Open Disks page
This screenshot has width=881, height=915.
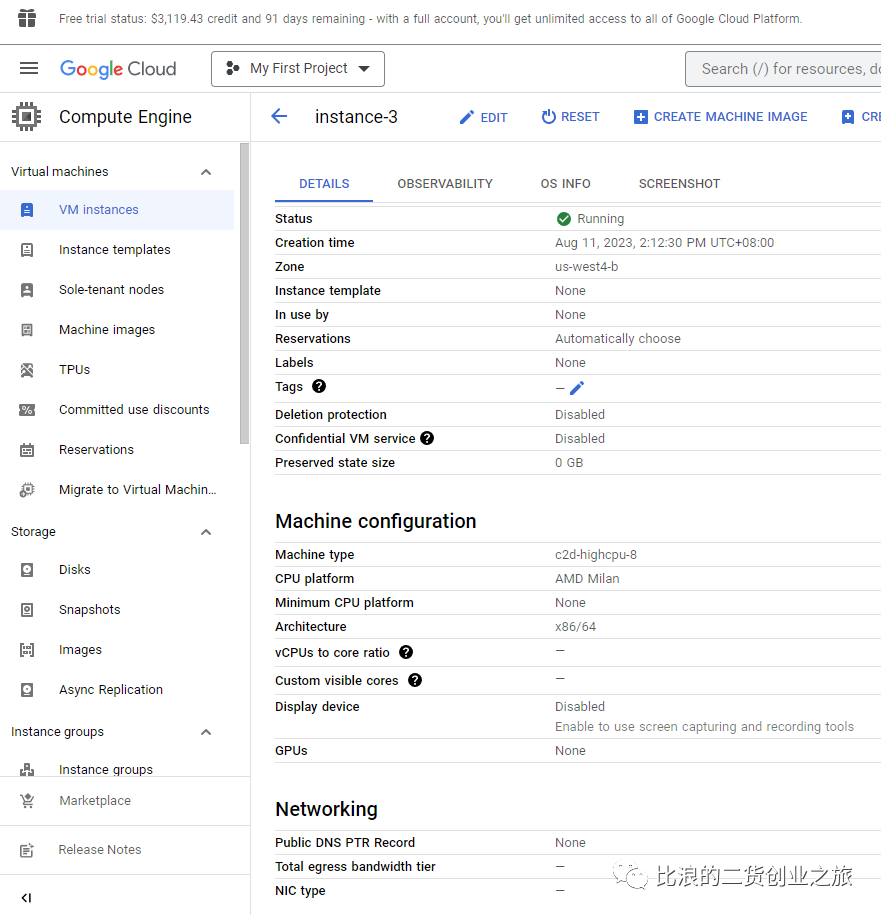tap(75, 570)
